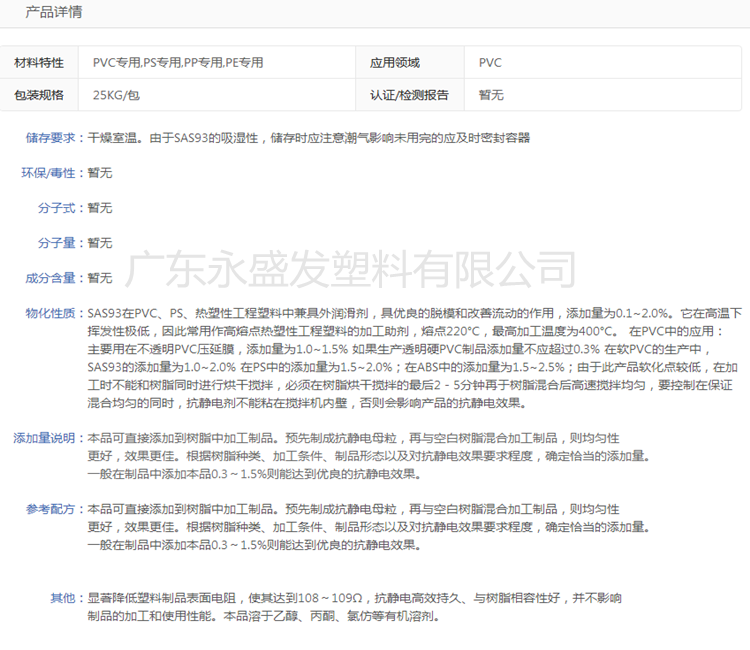The height and width of the screenshot is (650, 750).
Task: Click the PVC value beside 应用领域
Action: point(490,62)
